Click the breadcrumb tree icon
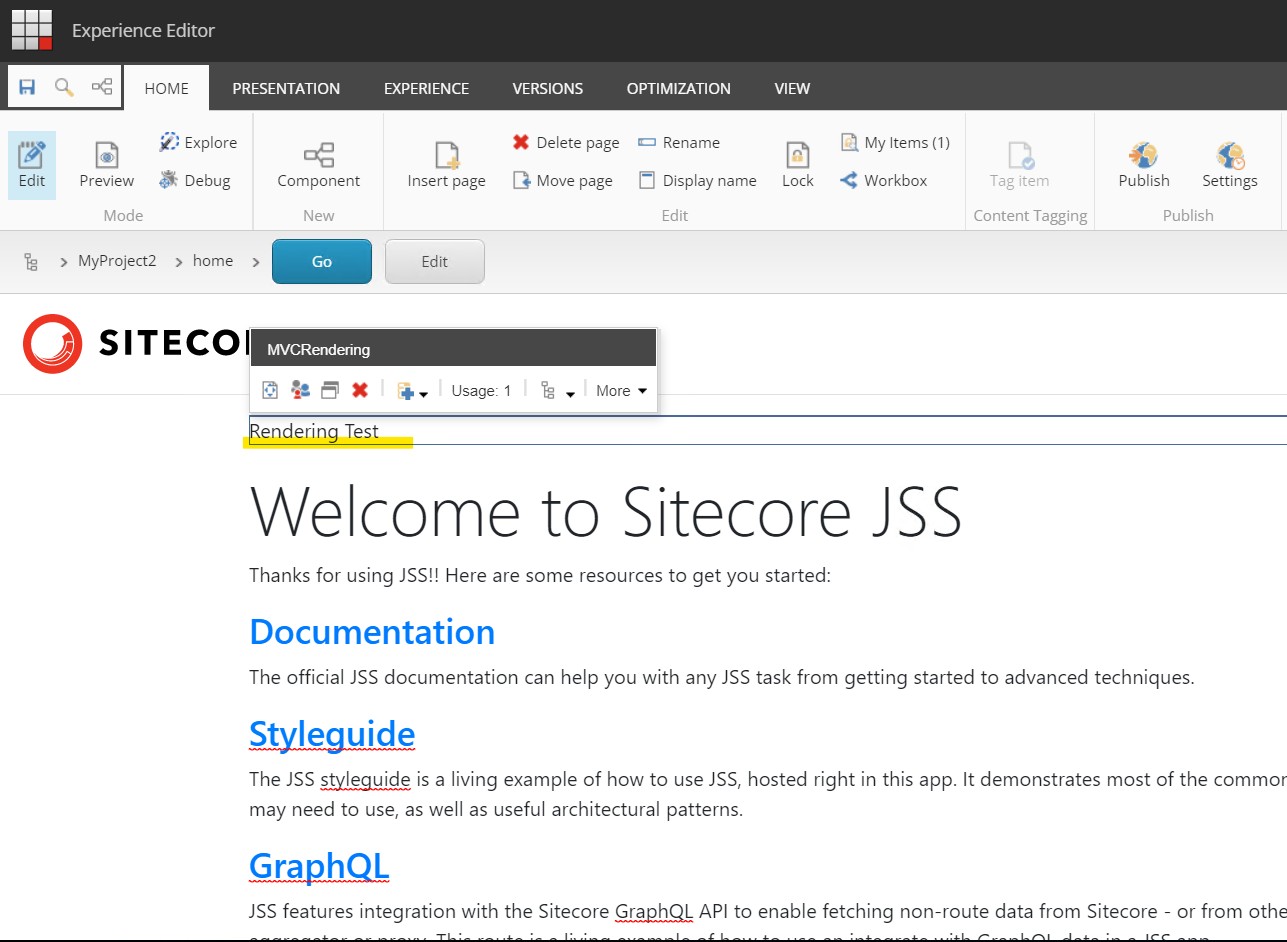 (31, 262)
